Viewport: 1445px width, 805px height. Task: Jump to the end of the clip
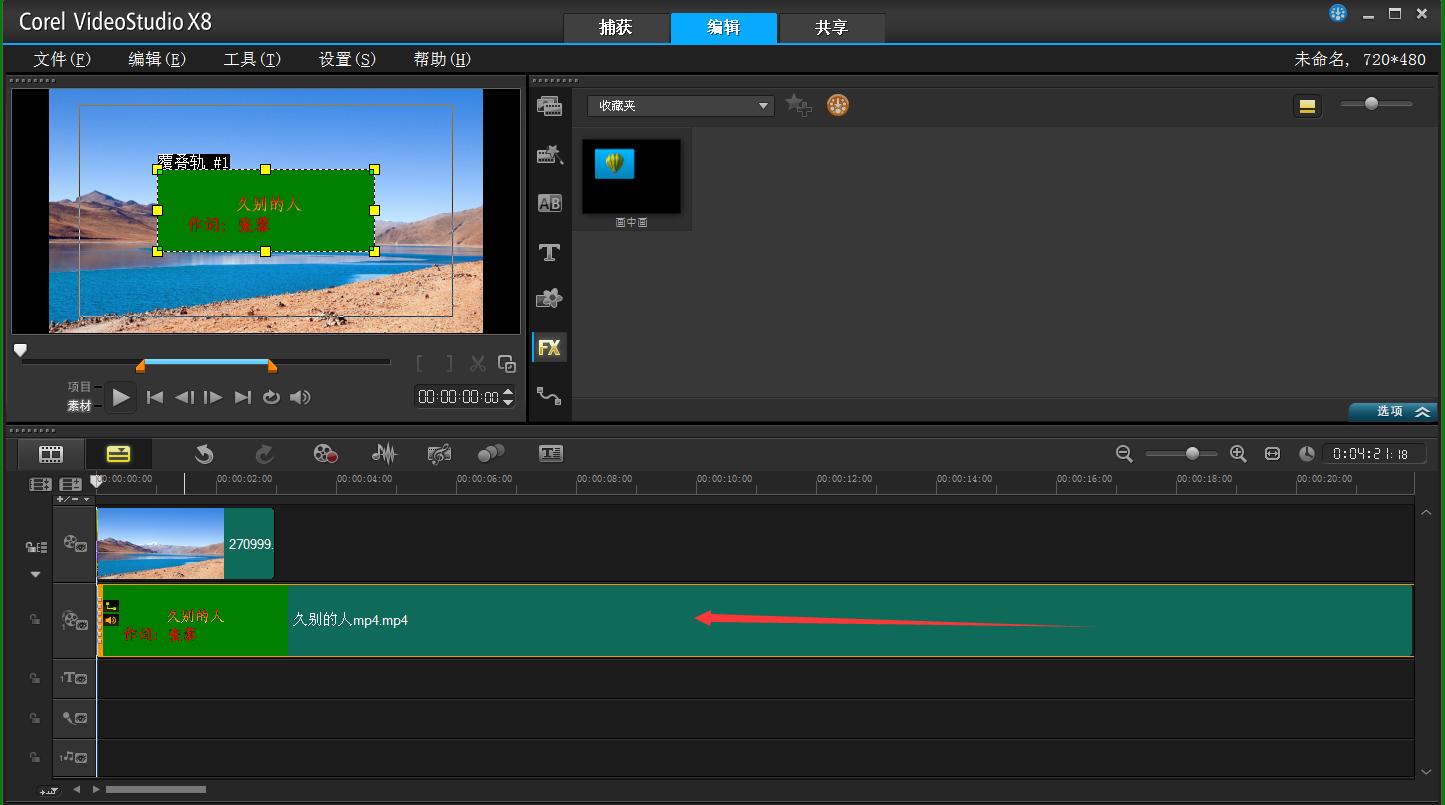click(x=242, y=397)
